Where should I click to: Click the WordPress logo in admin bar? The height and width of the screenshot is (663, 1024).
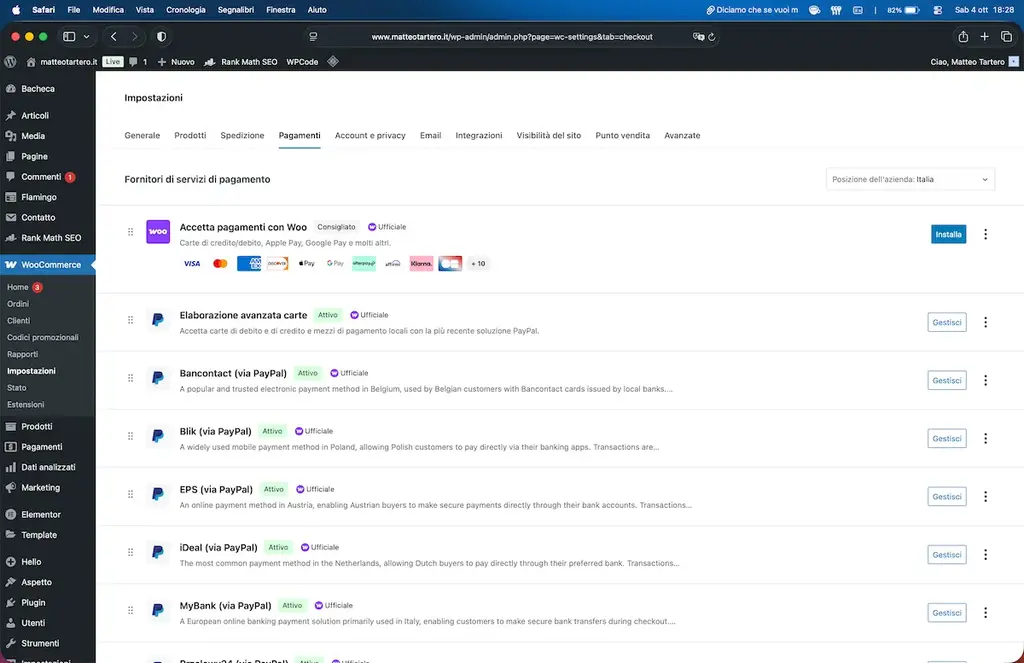point(10,61)
